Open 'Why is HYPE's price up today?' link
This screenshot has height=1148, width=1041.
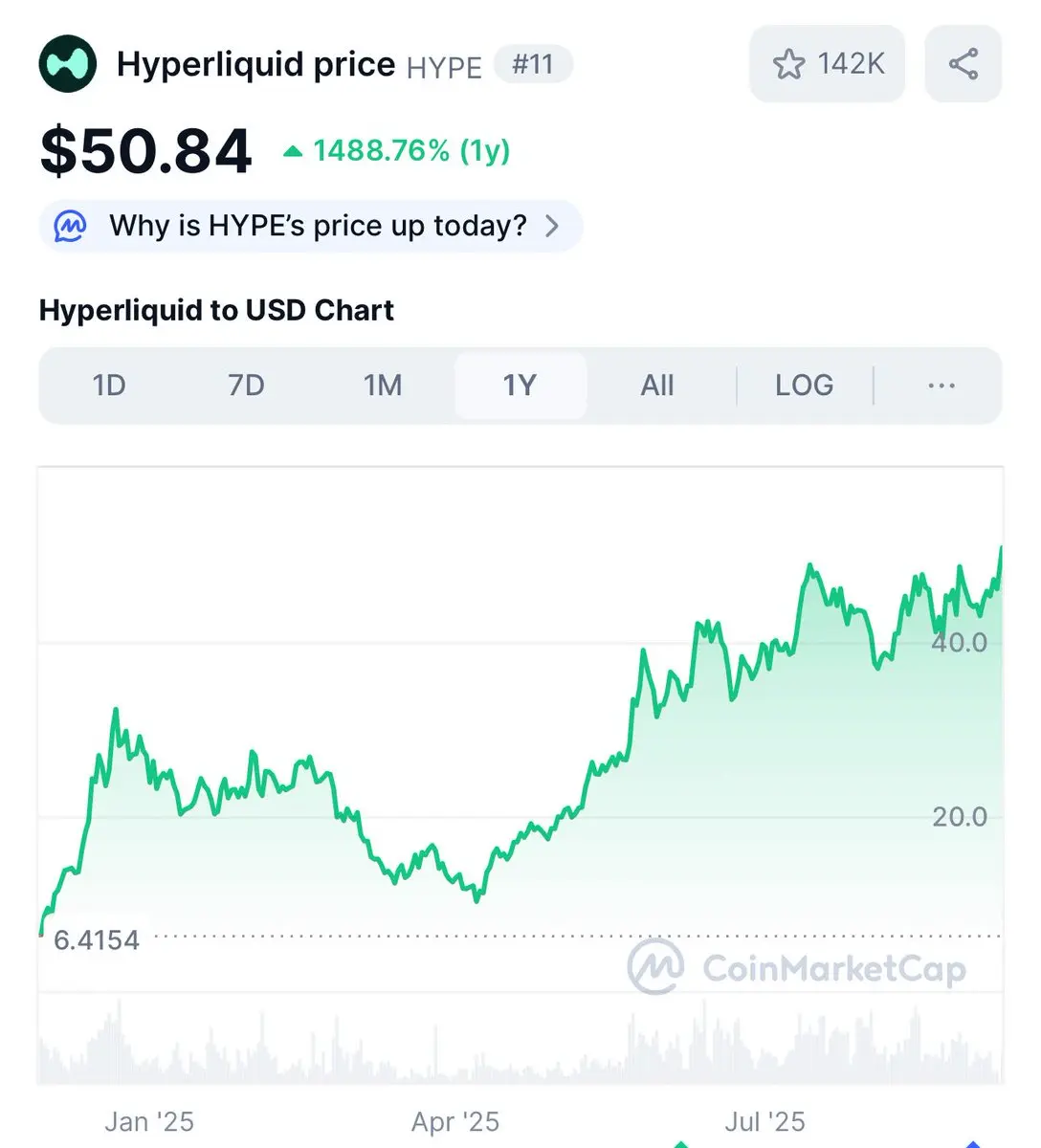coord(311,227)
